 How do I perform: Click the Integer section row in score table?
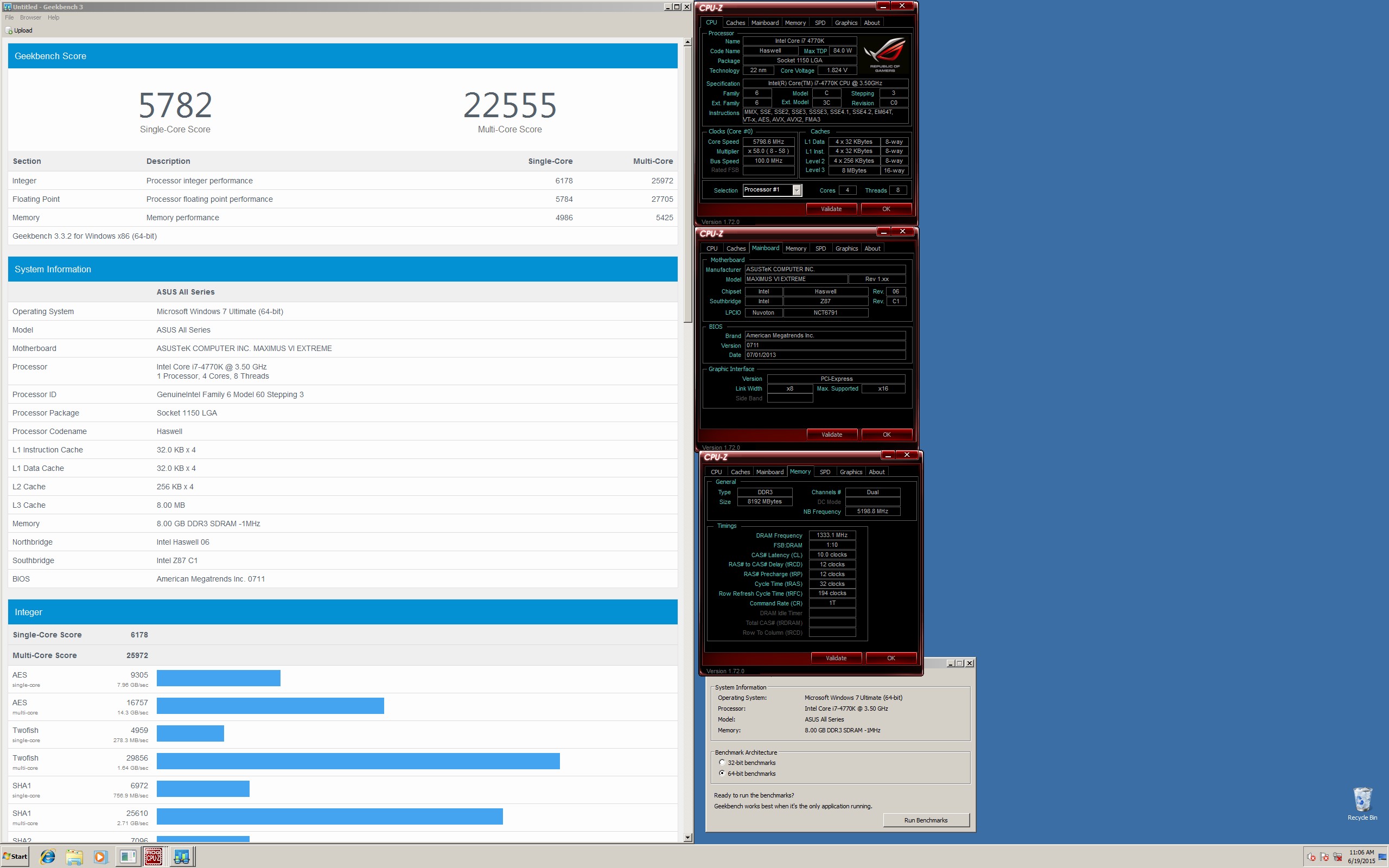(343, 181)
